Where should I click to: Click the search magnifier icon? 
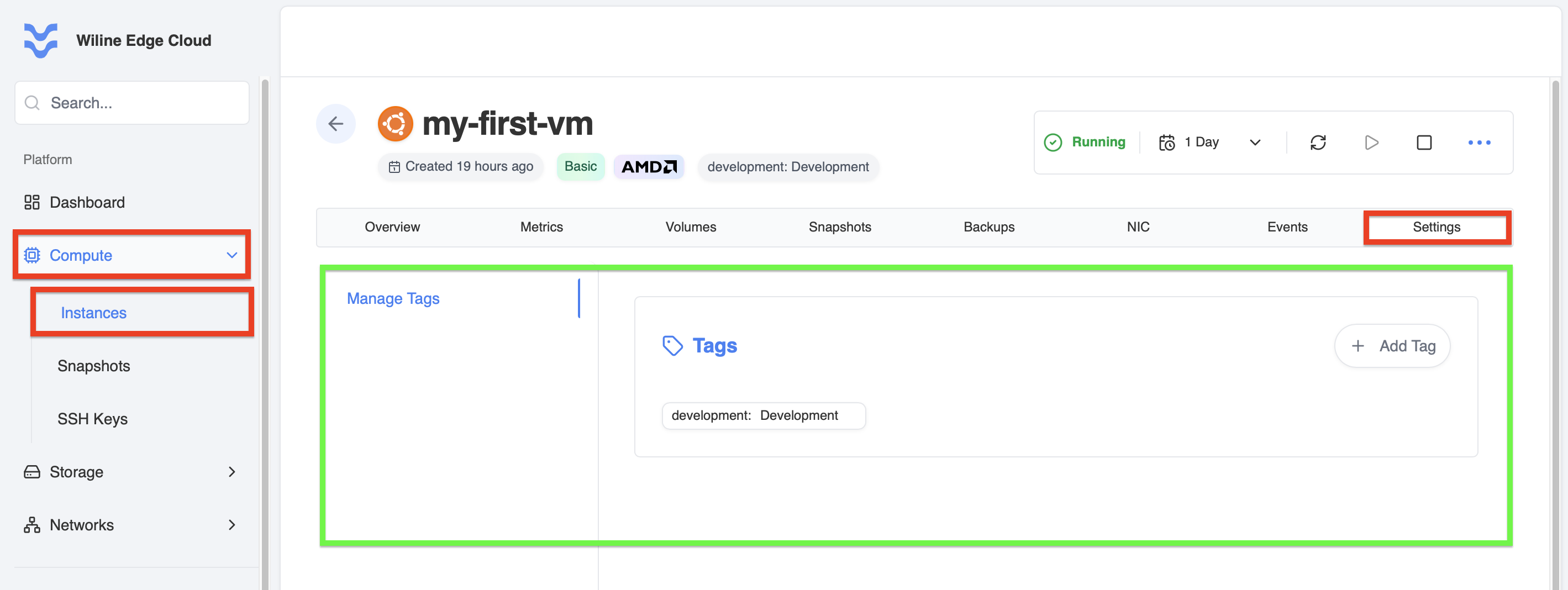[32, 103]
